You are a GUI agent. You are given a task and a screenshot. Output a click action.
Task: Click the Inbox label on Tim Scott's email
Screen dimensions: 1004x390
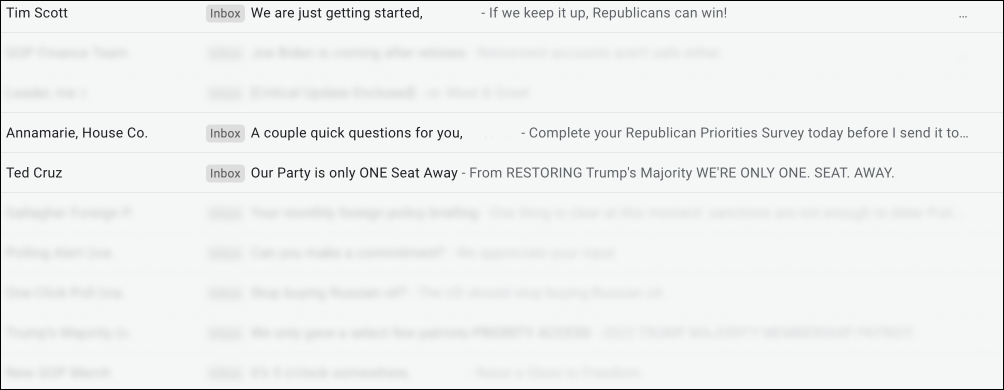tap(225, 13)
